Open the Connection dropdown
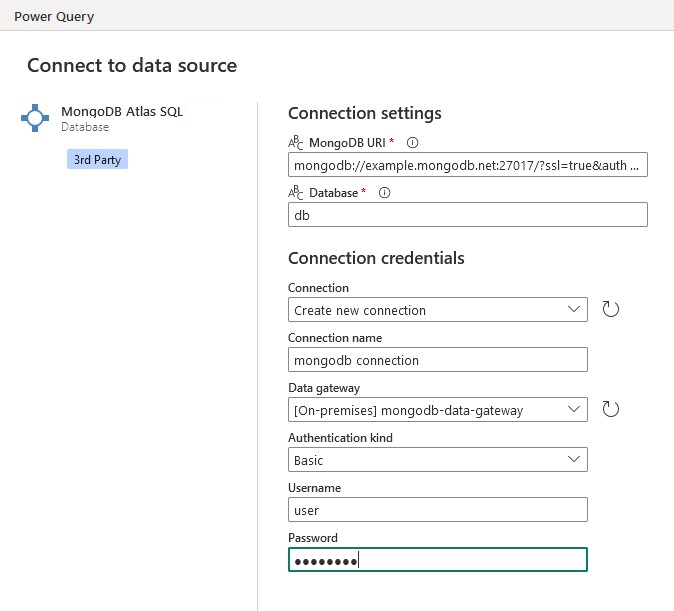Viewport: 674px width, 611px height. tap(437, 310)
